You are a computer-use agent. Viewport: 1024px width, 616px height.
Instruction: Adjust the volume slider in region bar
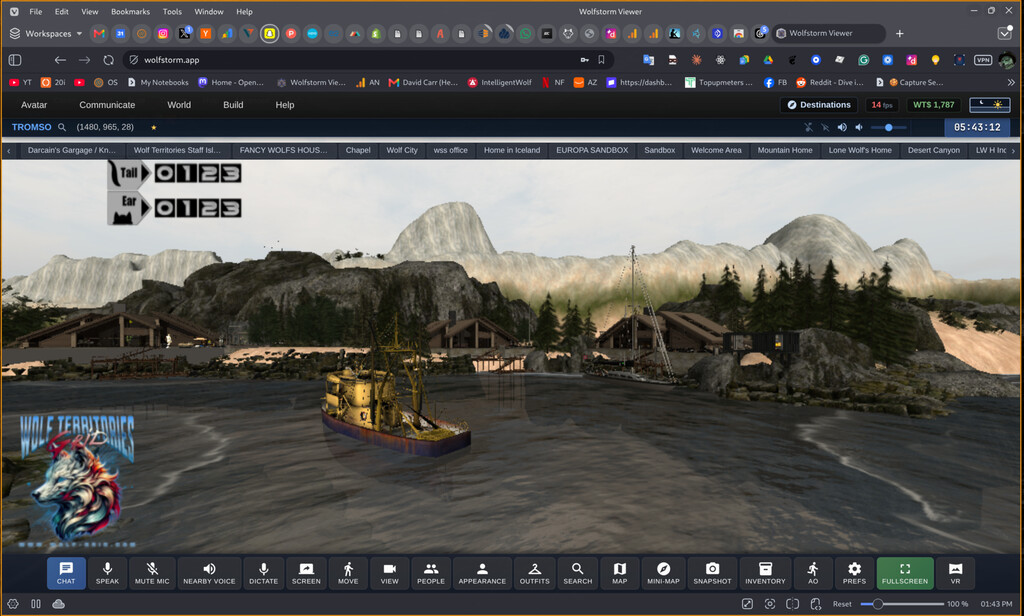[888, 127]
